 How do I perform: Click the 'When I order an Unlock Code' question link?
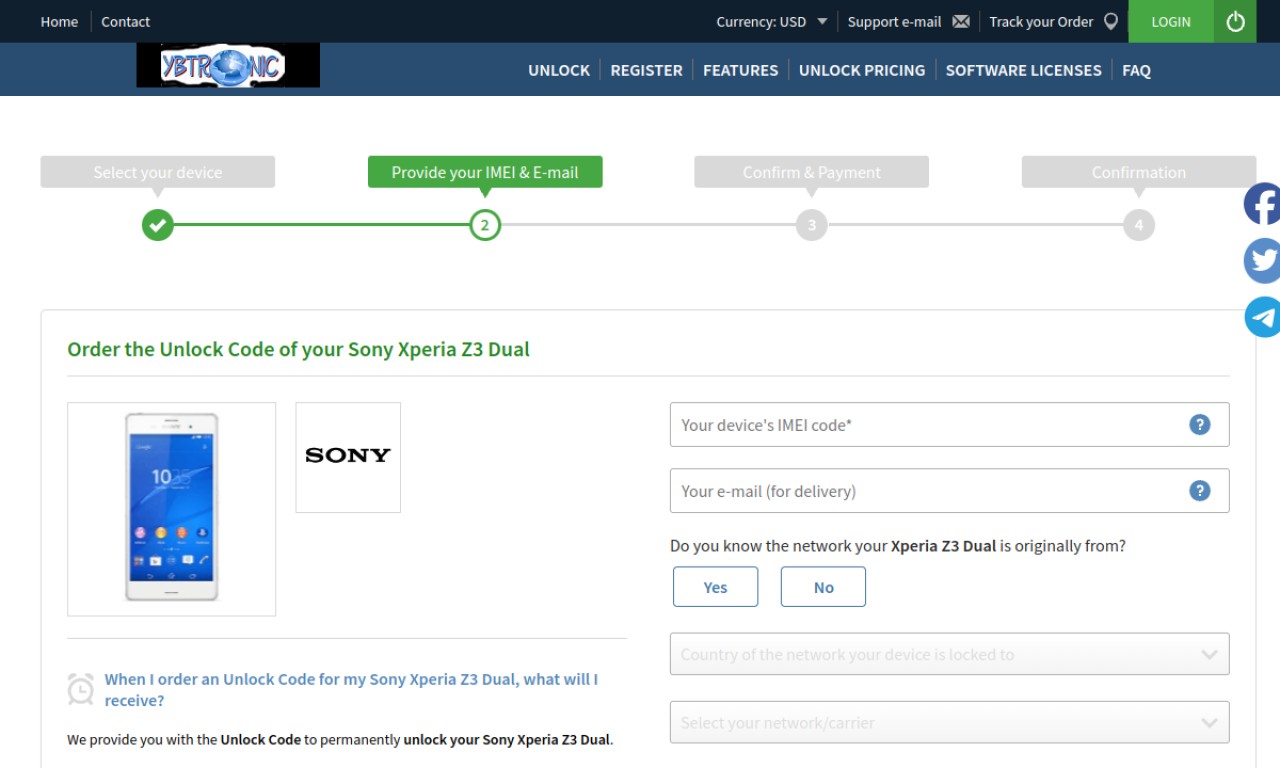click(351, 690)
